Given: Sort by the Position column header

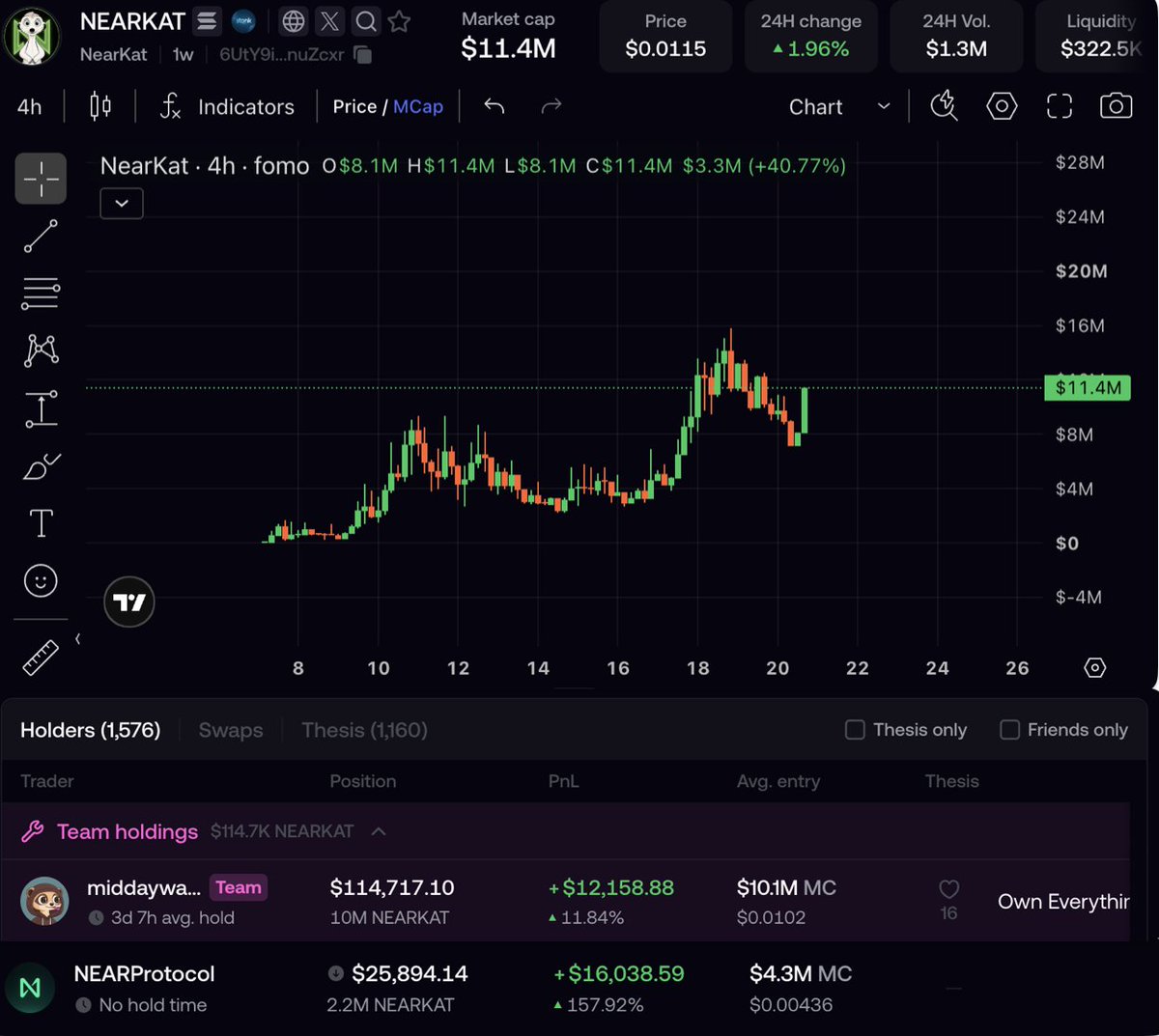Looking at the screenshot, I should [x=363, y=781].
